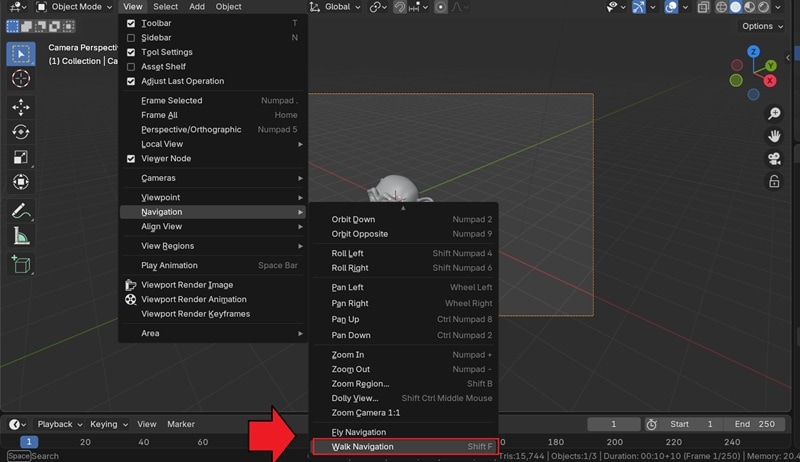Click the timeline Marker menu
The image size is (800, 462).
click(181, 424)
